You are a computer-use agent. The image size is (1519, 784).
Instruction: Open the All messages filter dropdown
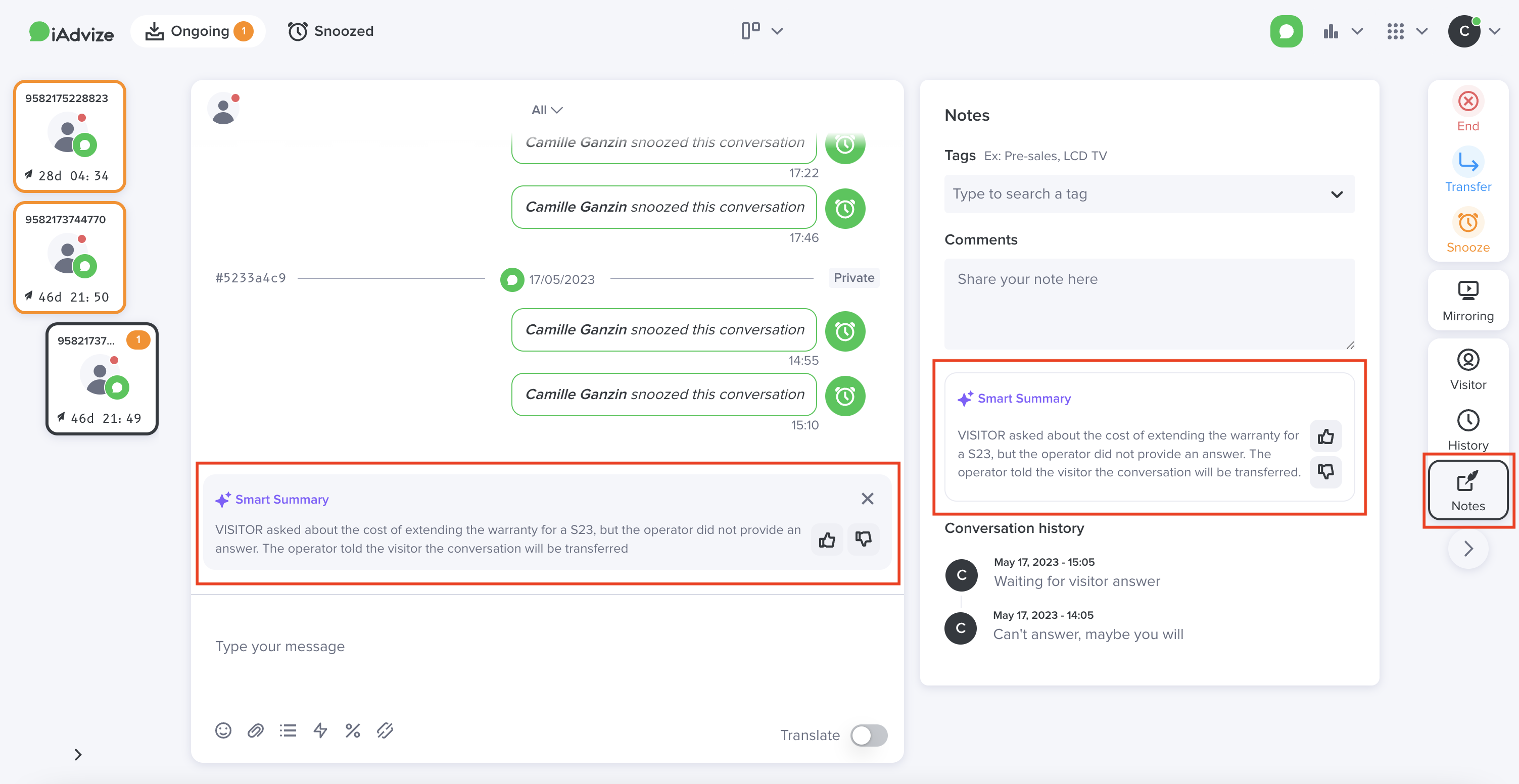547,110
